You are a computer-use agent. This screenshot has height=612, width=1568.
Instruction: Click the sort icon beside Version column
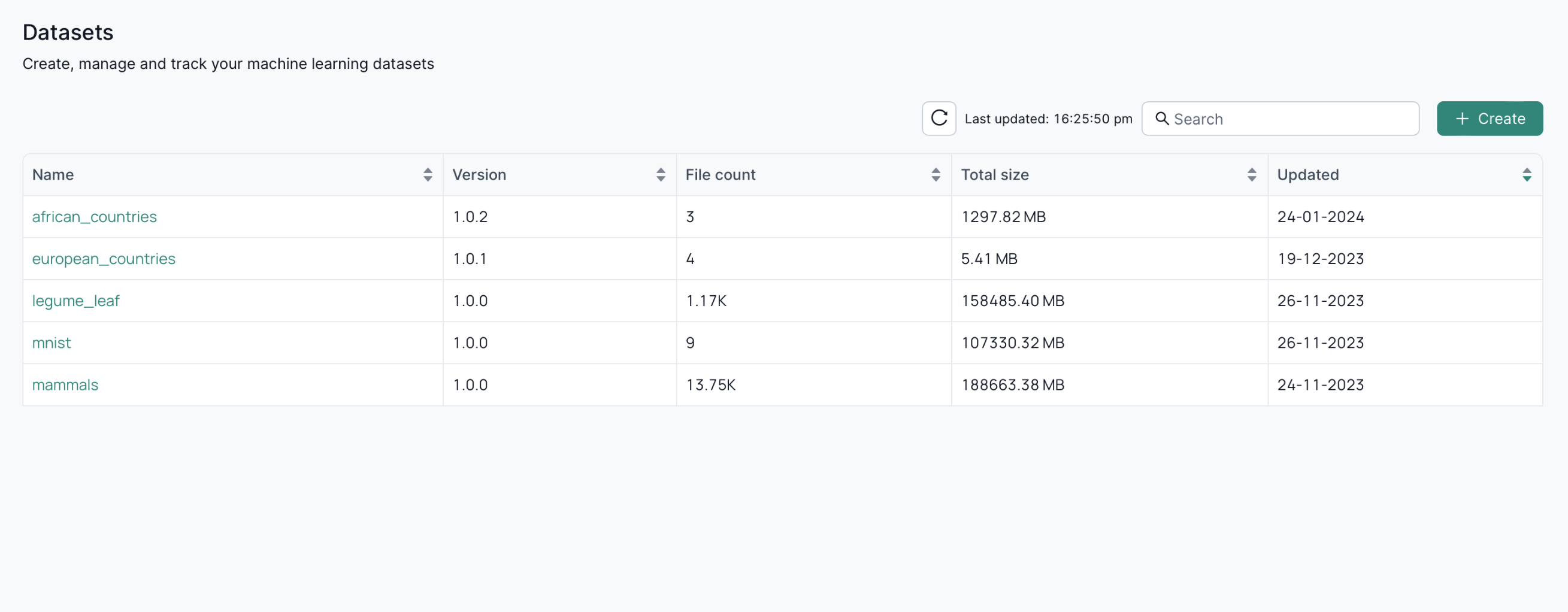[661, 175]
